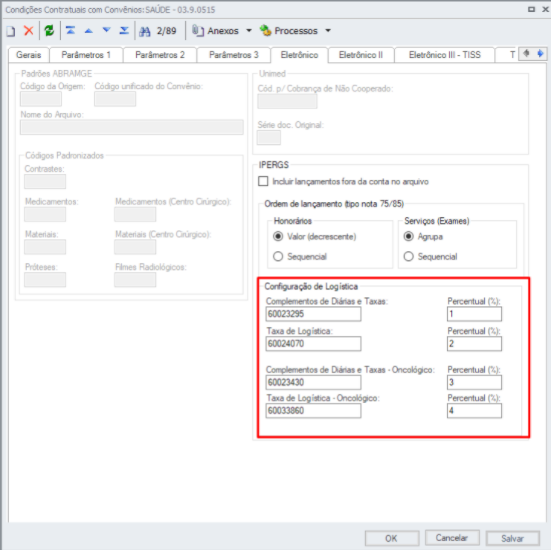Click Percentual field with value 1

(x=474, y=314)
